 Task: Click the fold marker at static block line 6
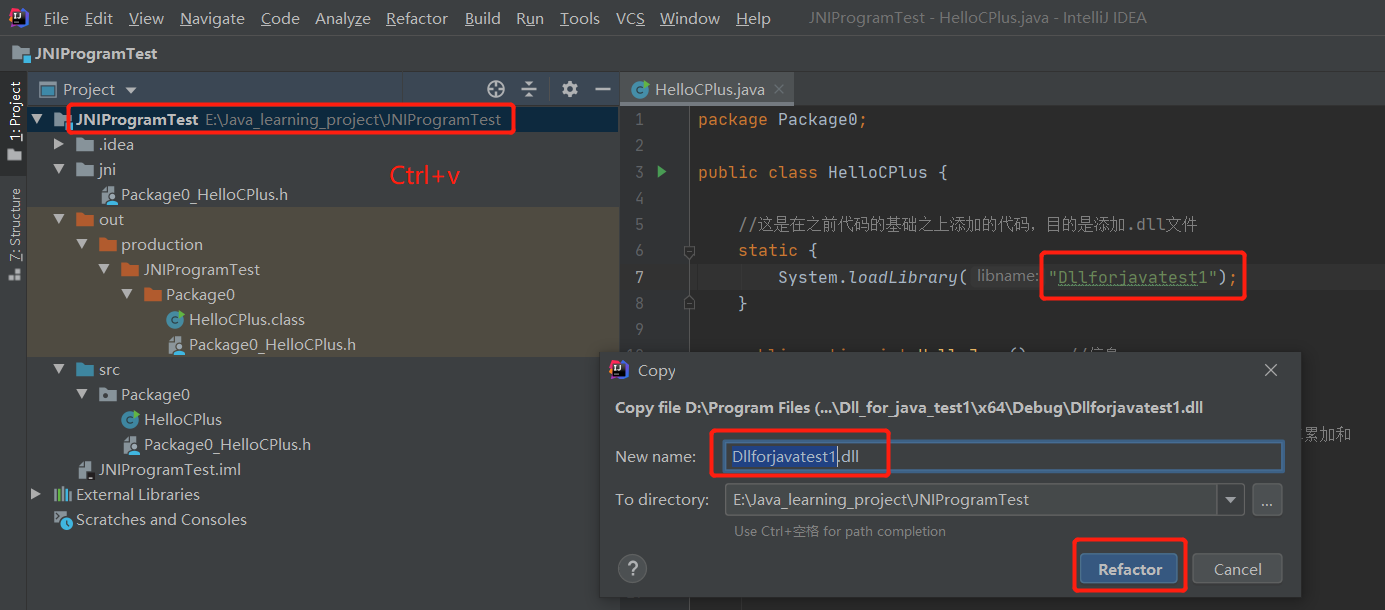click(689, 250)
